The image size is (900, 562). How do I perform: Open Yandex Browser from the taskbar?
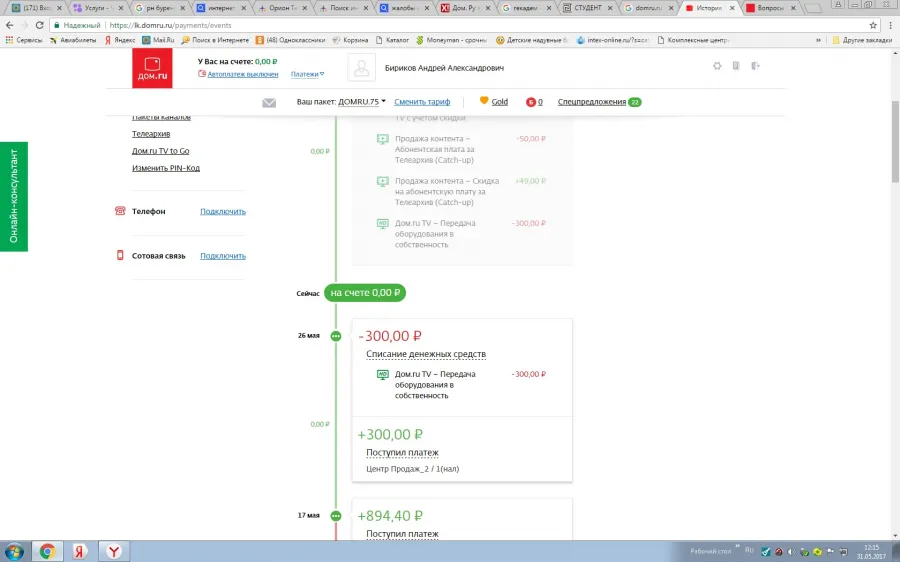click(x=114, y=552)
